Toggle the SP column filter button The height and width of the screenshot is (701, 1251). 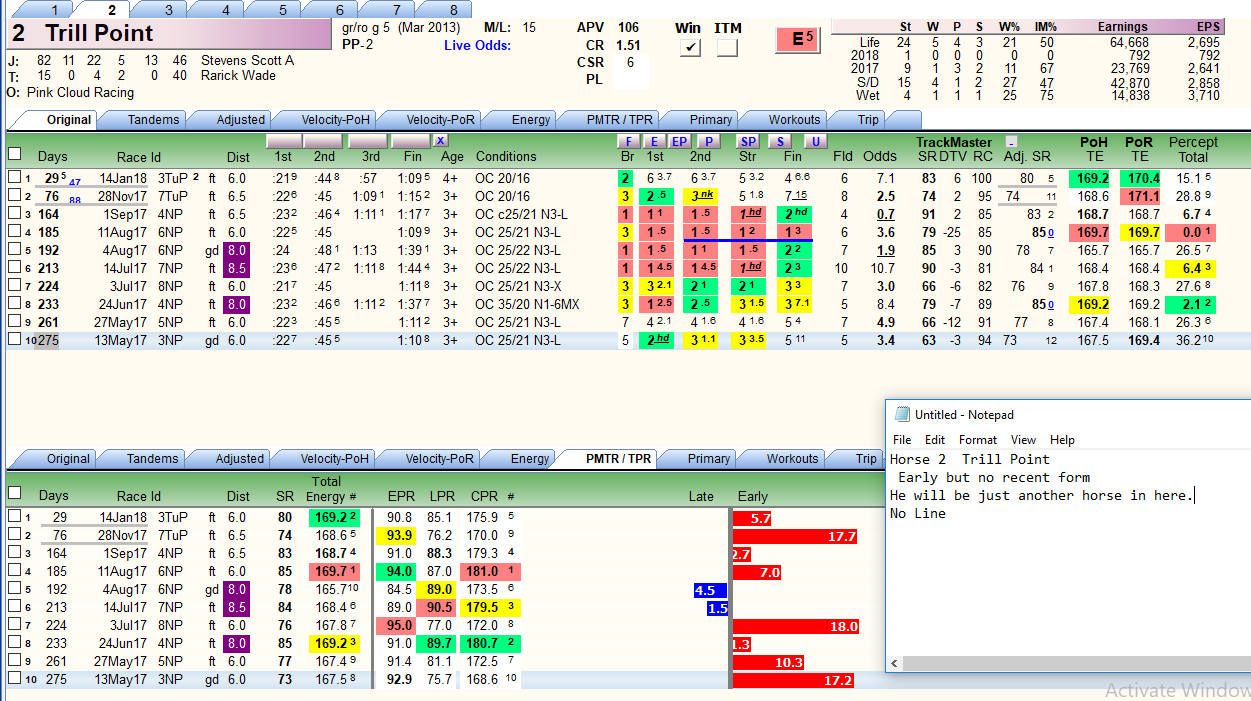point(749,141)
